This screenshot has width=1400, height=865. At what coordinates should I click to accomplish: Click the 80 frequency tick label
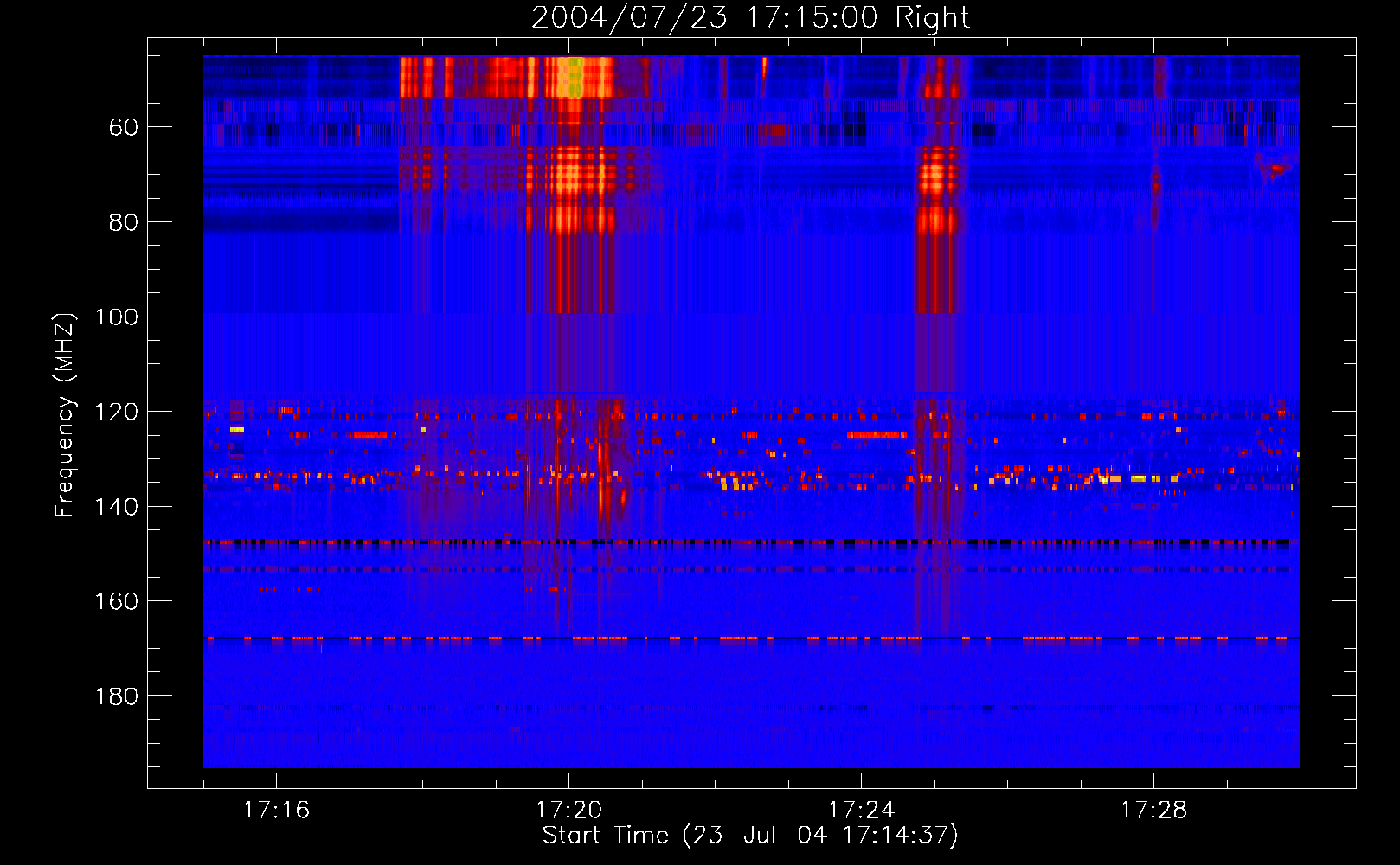[123, 222]
